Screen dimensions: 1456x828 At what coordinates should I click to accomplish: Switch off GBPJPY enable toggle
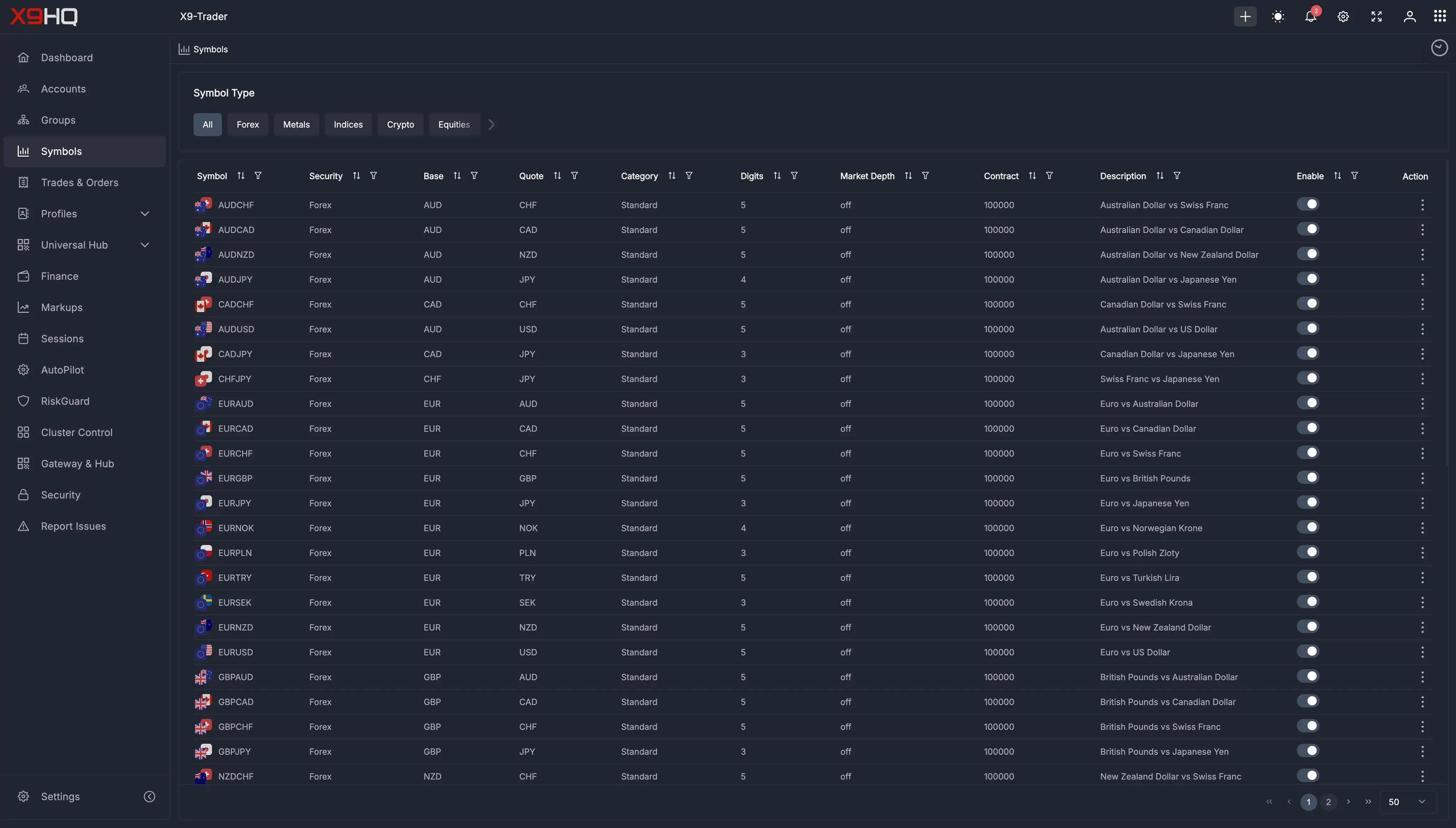[1308, 751]
